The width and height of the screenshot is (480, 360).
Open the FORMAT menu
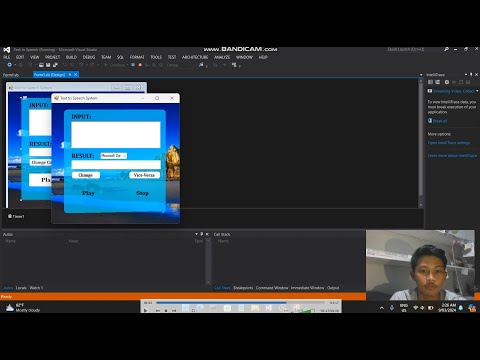tap(137, 57)
